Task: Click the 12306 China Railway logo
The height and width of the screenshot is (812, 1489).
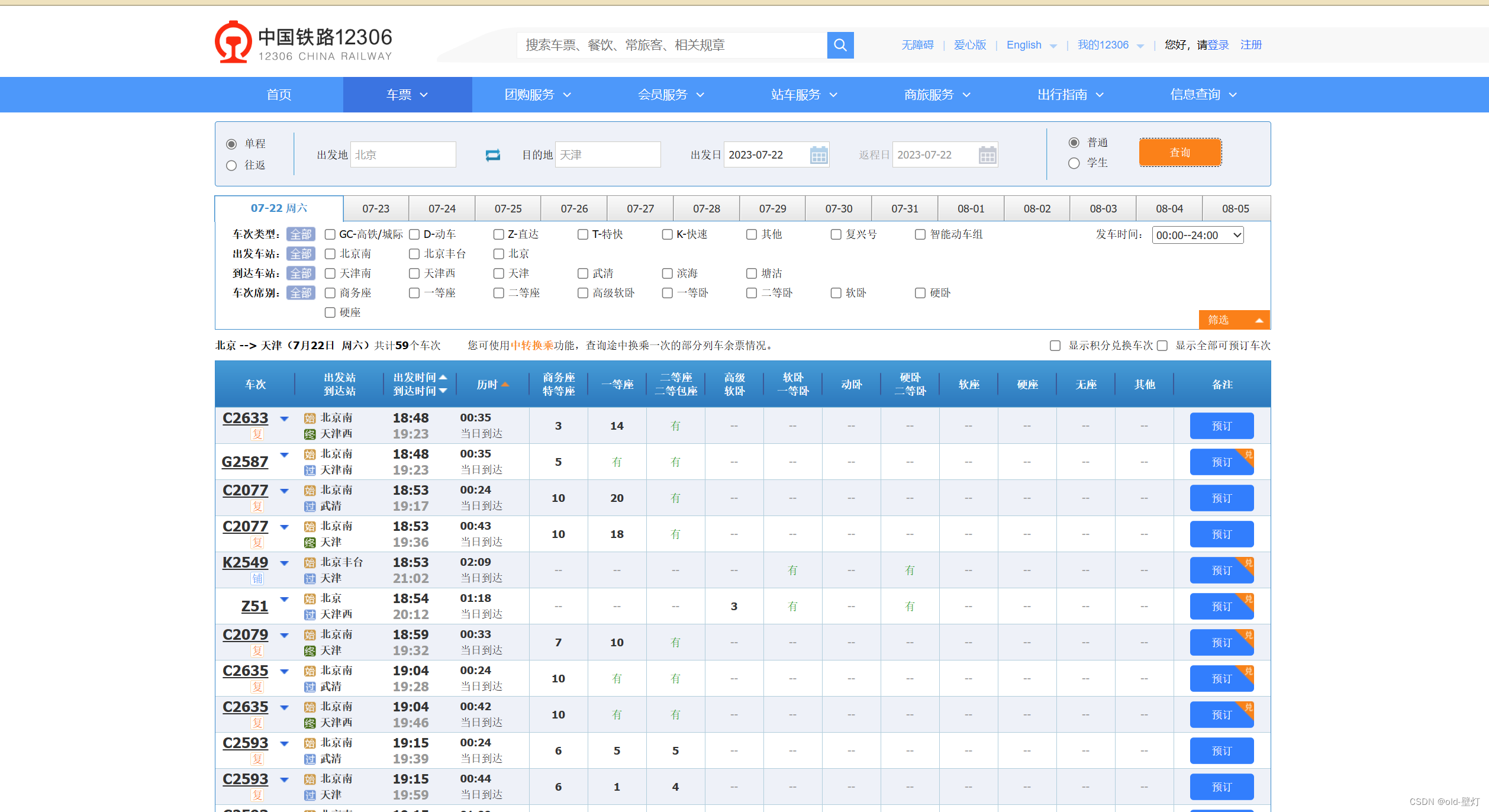Action: [304, 42]
